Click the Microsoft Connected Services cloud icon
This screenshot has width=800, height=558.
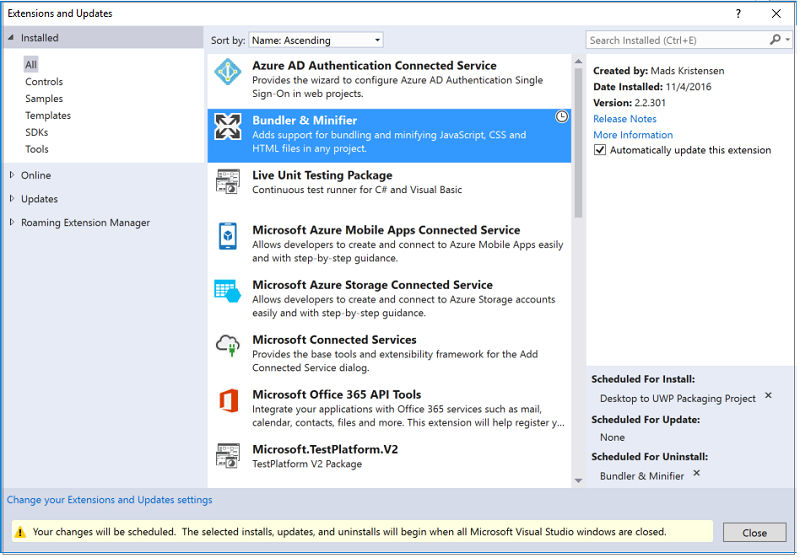point(228,346)
